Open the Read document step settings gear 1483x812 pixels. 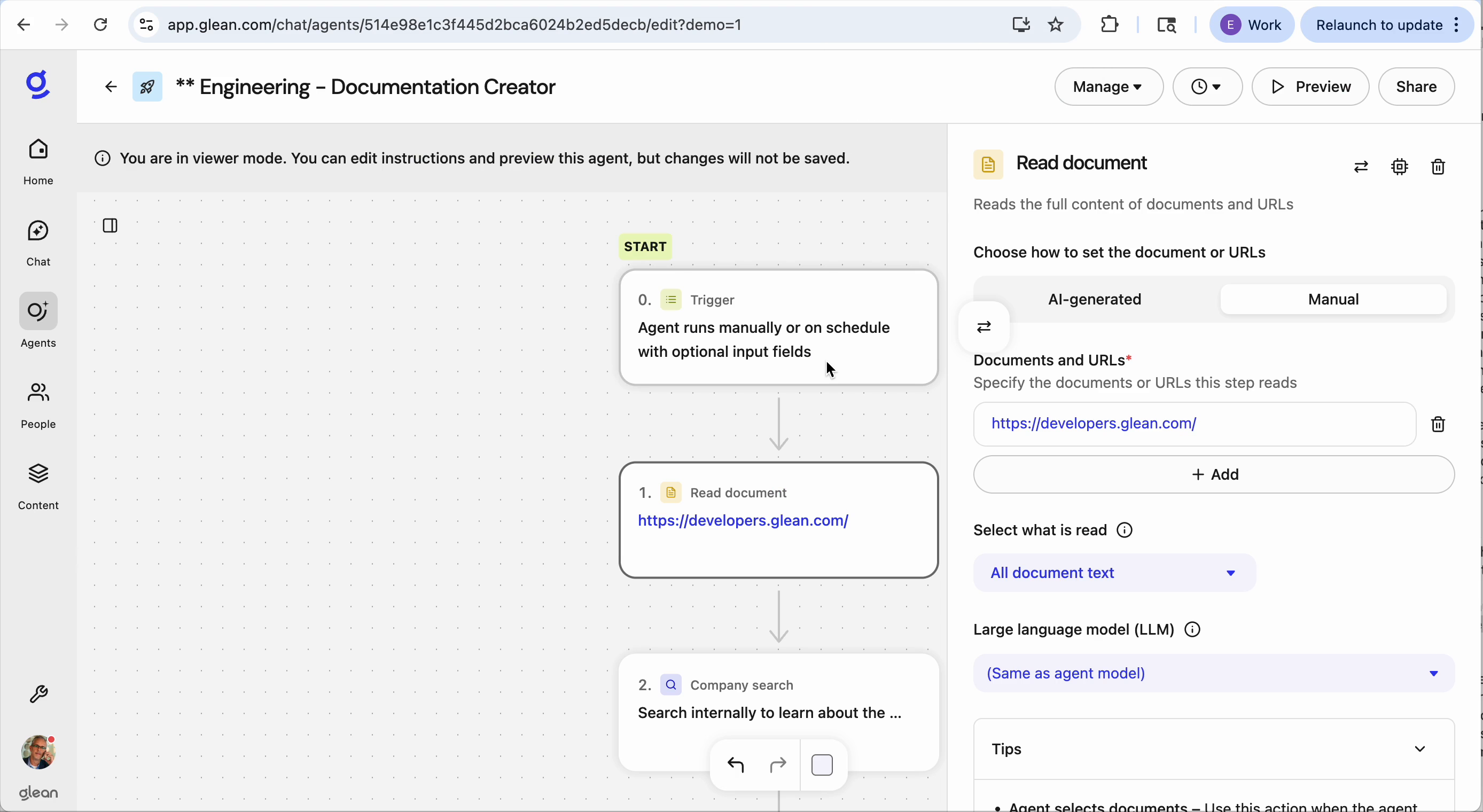click(x=1400, y=167)
